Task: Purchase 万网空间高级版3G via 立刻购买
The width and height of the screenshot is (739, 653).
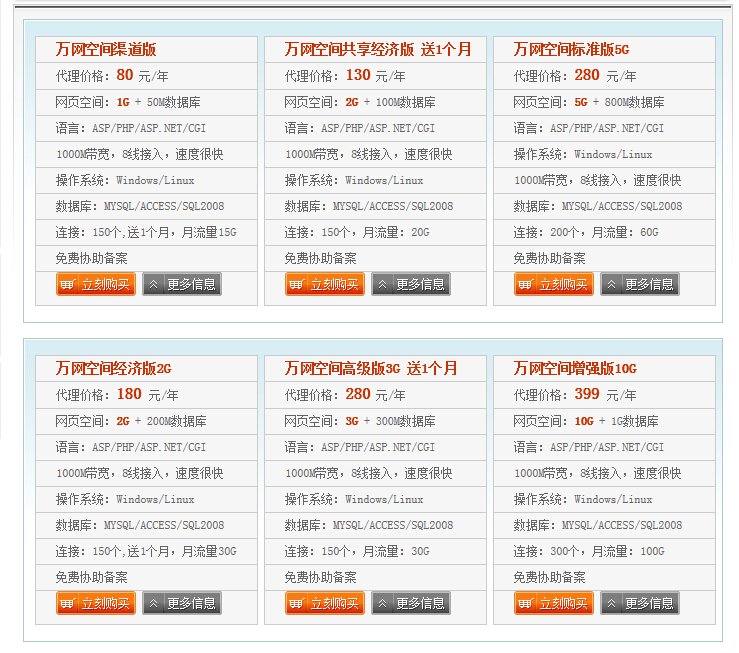Action: 325,603
